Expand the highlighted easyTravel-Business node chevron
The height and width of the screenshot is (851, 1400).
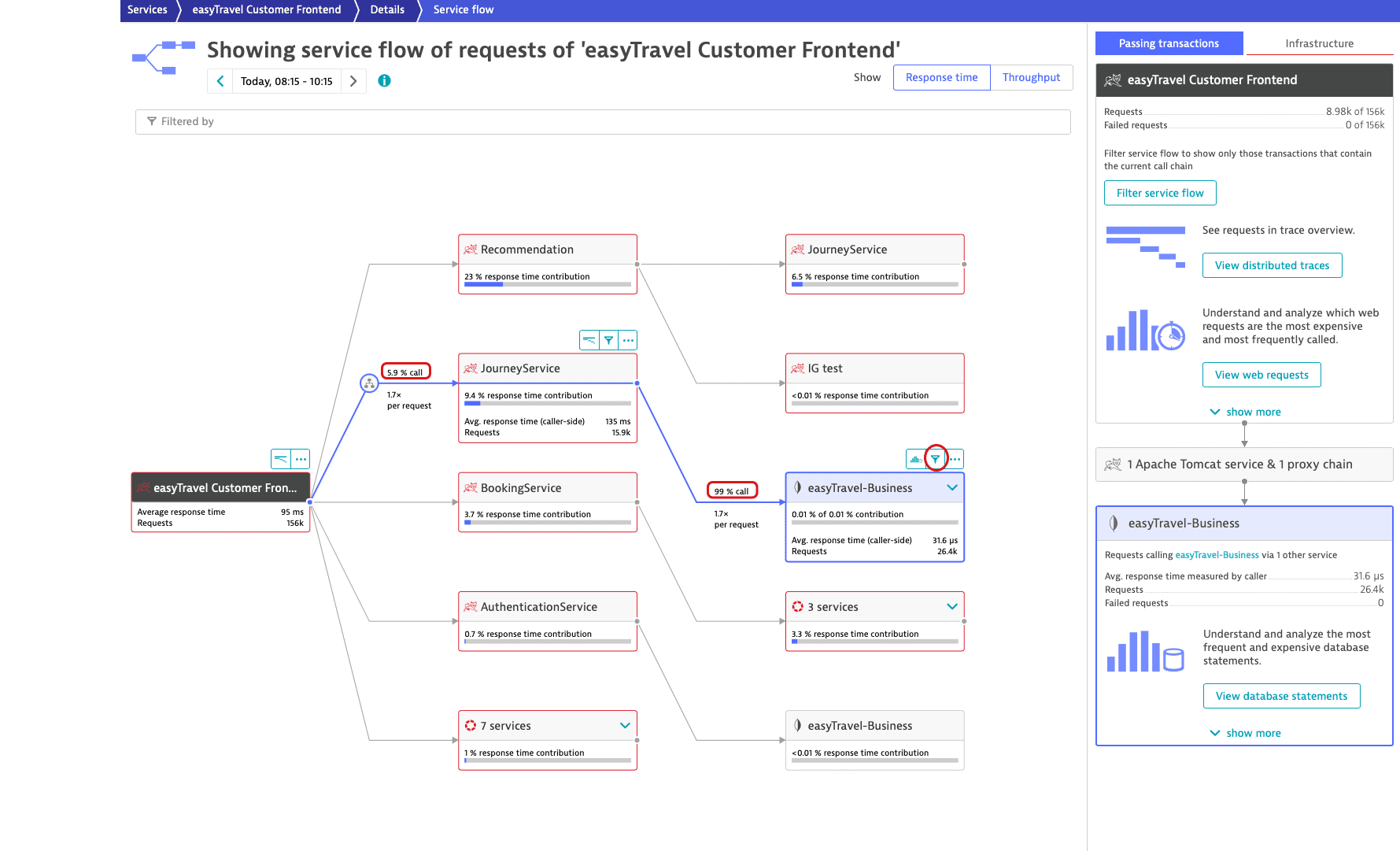point(952,488)
